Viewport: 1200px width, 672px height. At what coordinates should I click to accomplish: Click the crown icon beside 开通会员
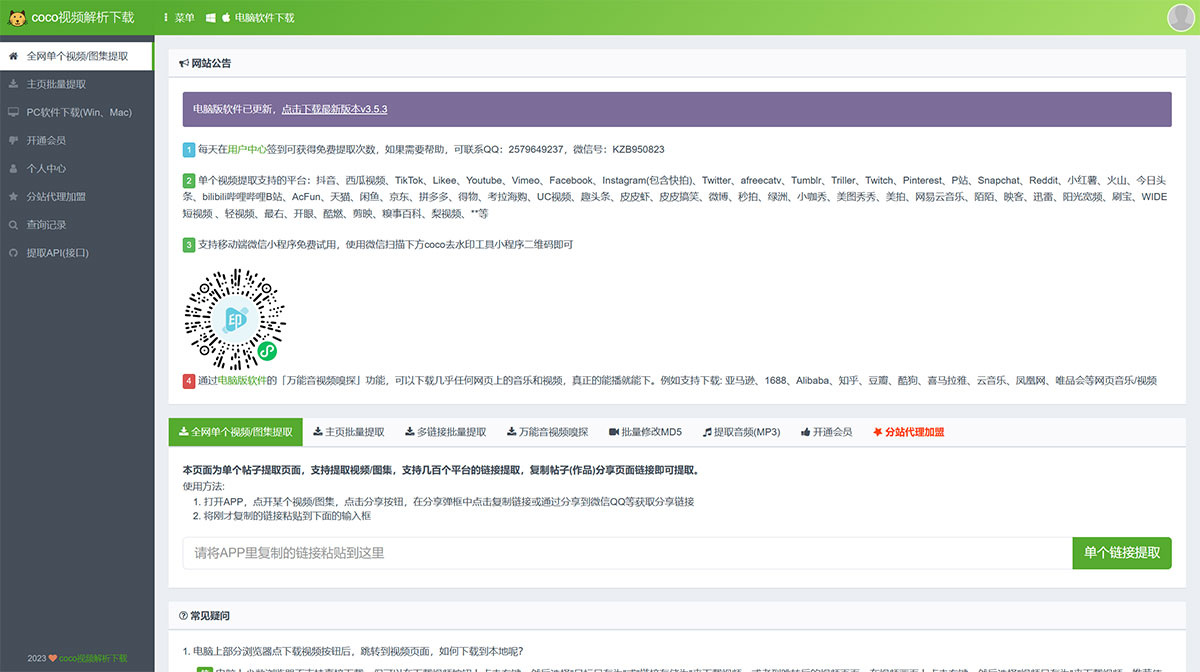(16, 139)
